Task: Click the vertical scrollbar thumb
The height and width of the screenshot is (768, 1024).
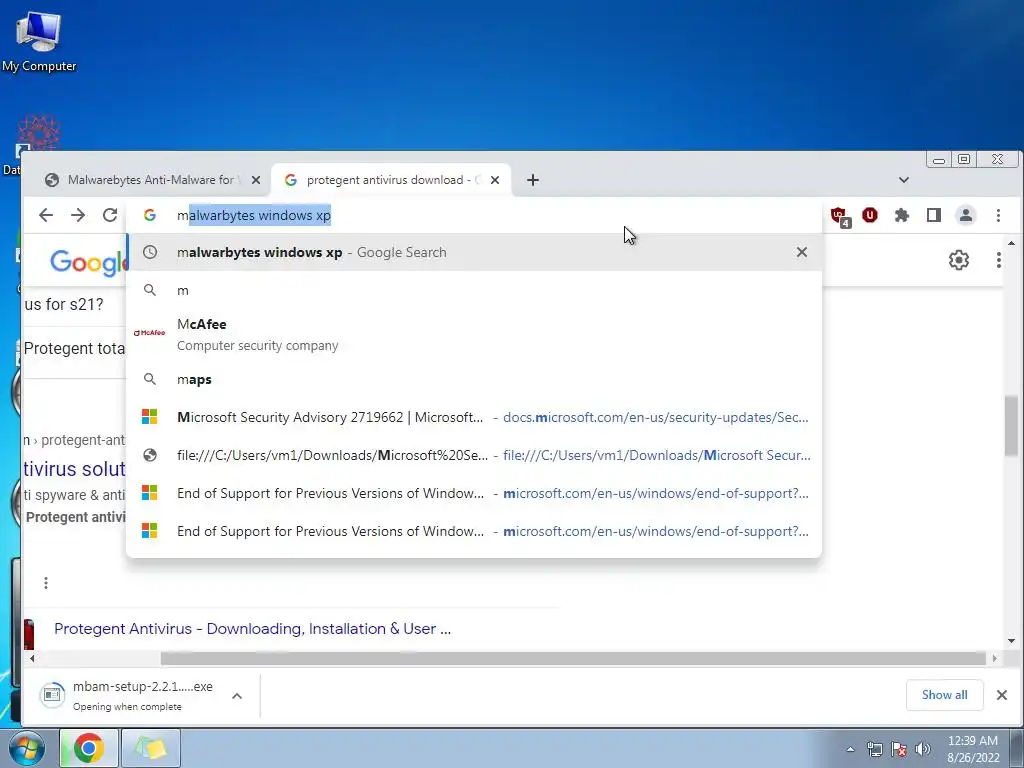Action: [x=1011, y=426]
